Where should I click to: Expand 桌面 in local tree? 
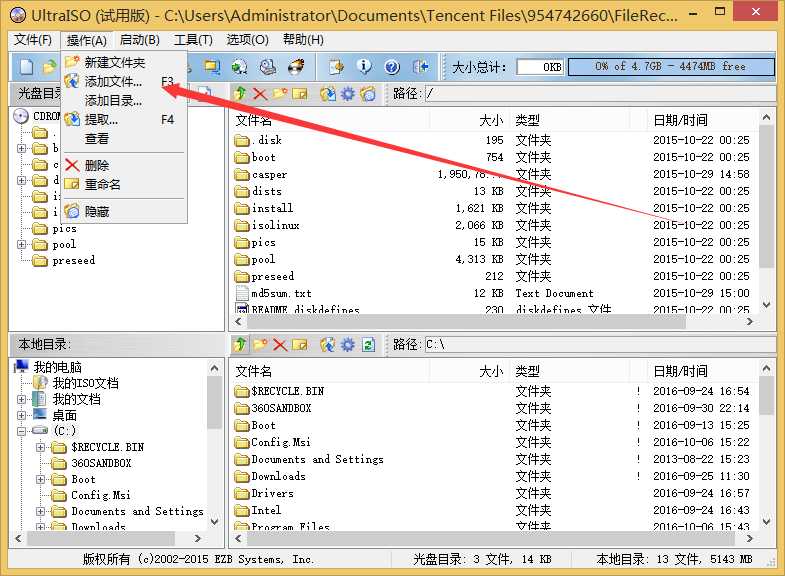tap(22, 415)
